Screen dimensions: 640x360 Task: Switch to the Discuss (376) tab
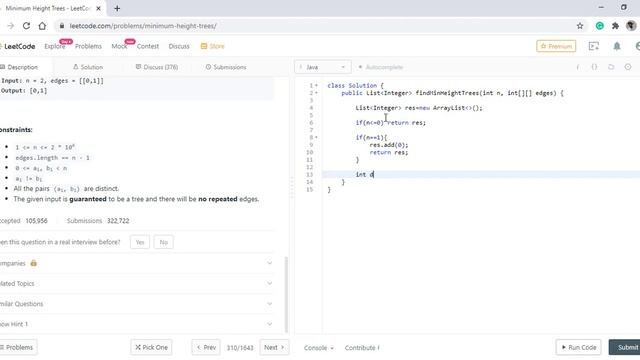pos(157,67)
